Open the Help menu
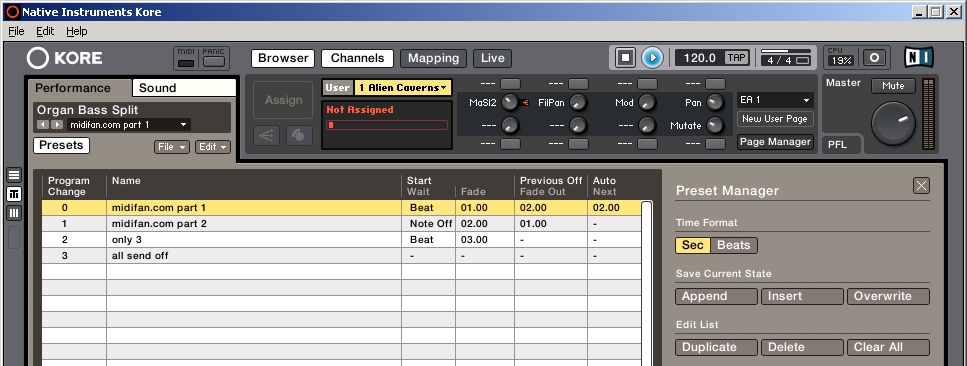The width and height of the screenshot is (967, 366). click(x=76, y=31)
